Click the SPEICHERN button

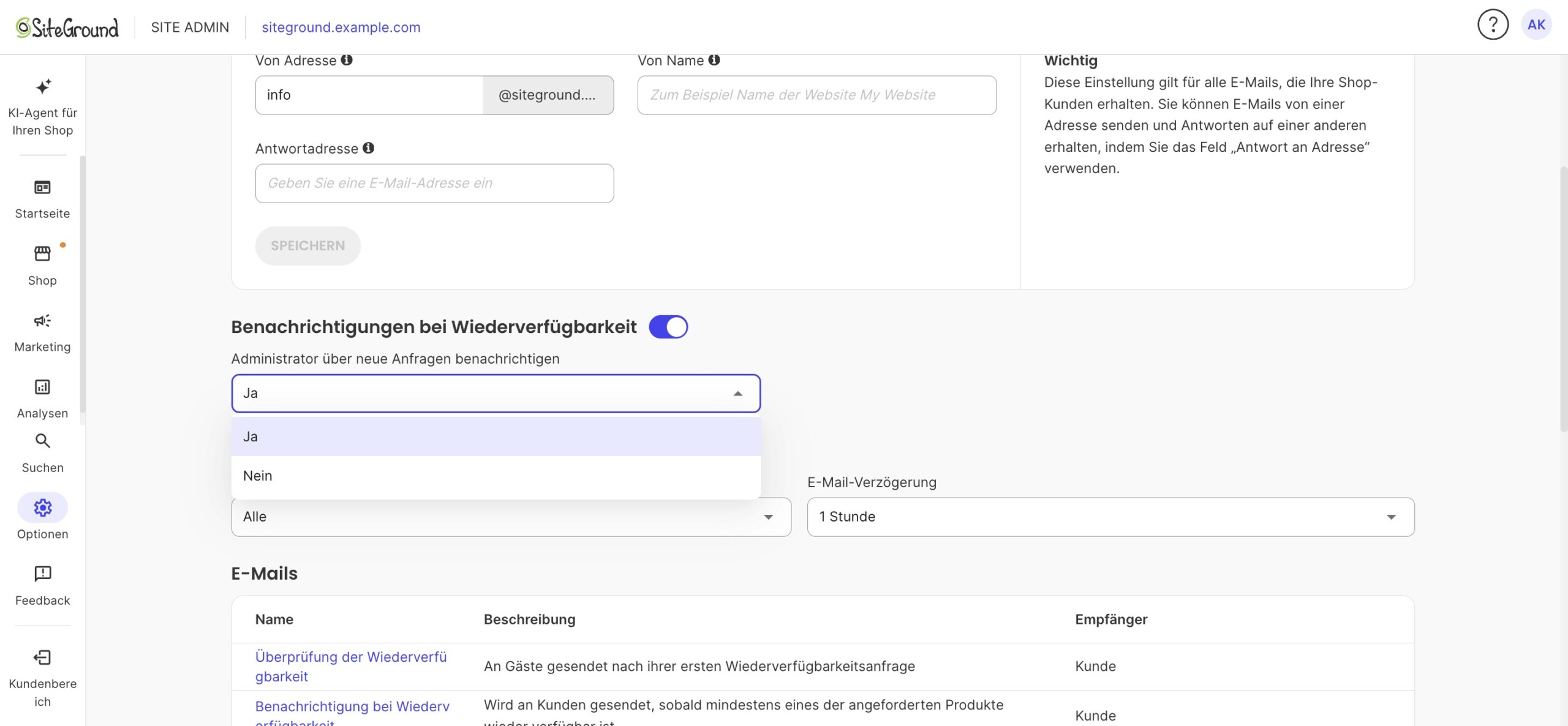pyautogui.click(x=307, y=245)
